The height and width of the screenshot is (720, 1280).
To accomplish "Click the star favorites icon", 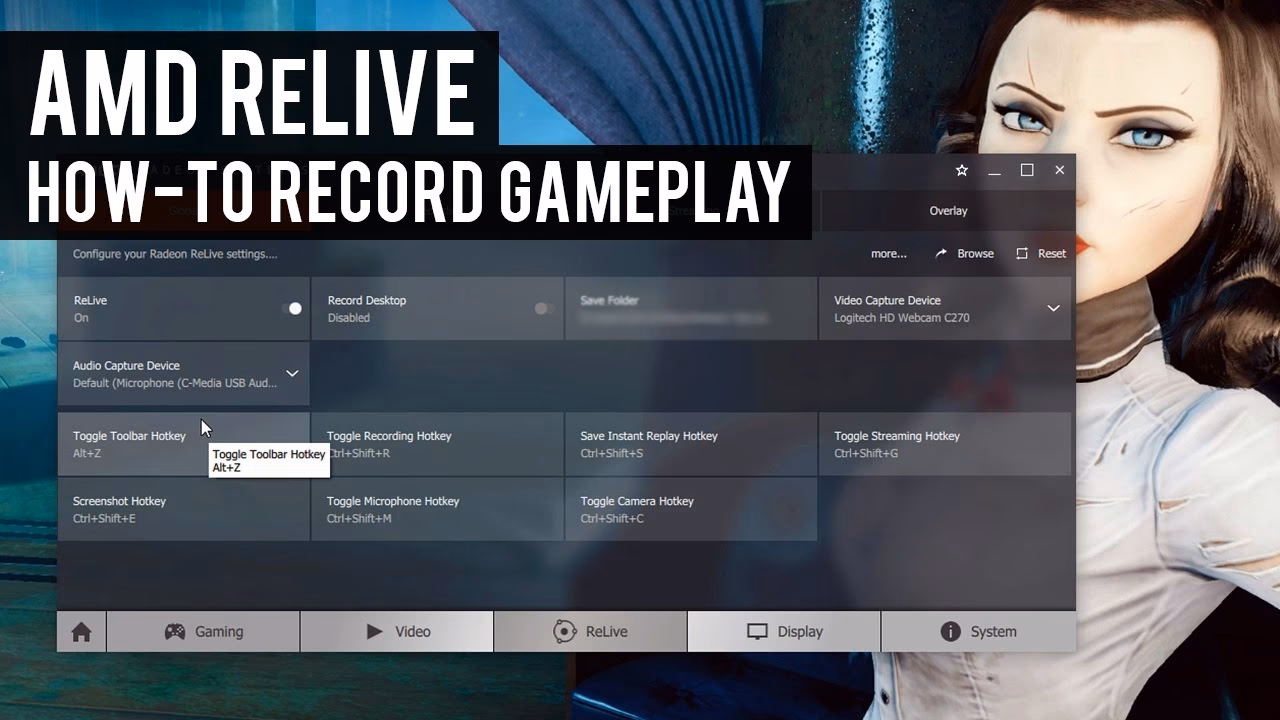I will [x=962, y=171].
